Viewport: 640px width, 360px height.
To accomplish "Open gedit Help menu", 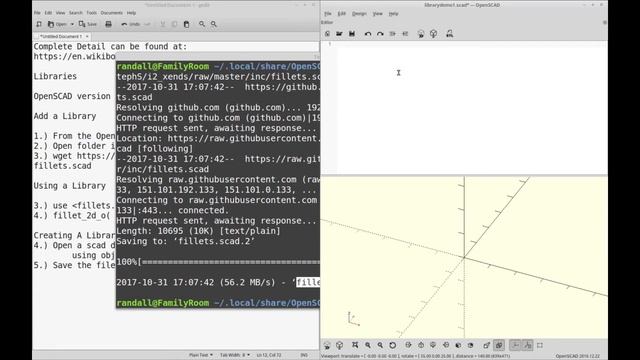I will [131, 13].
